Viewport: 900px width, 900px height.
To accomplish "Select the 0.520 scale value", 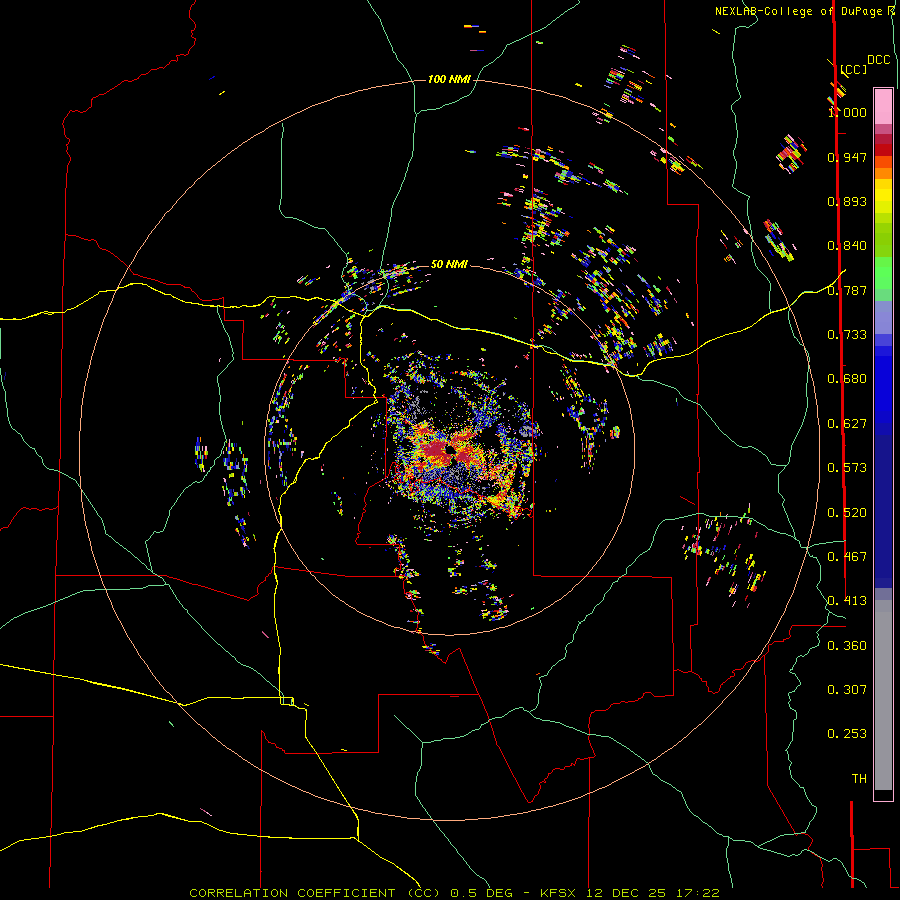I will click(x=847, y=513).
